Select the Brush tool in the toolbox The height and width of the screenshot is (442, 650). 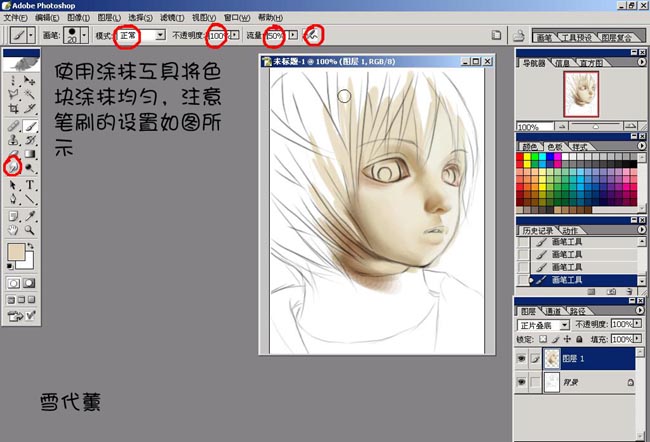click(x=30, y=127)
